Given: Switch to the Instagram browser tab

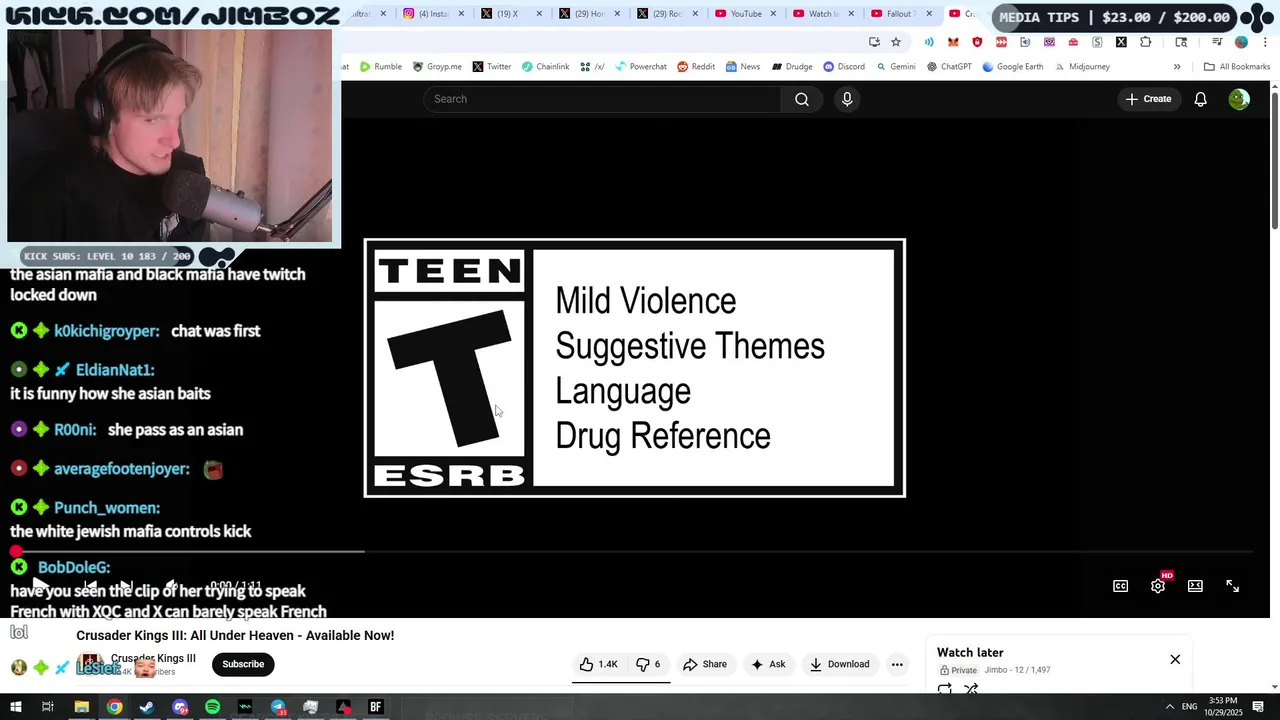Looking at the screenshot, I should click(x=433, y=14).
